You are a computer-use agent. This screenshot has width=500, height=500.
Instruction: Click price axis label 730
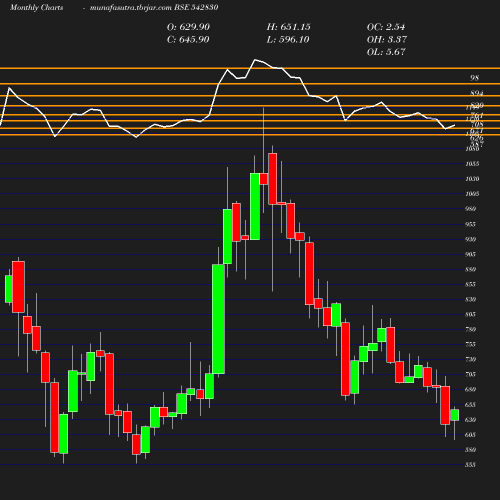coord(470,359)
